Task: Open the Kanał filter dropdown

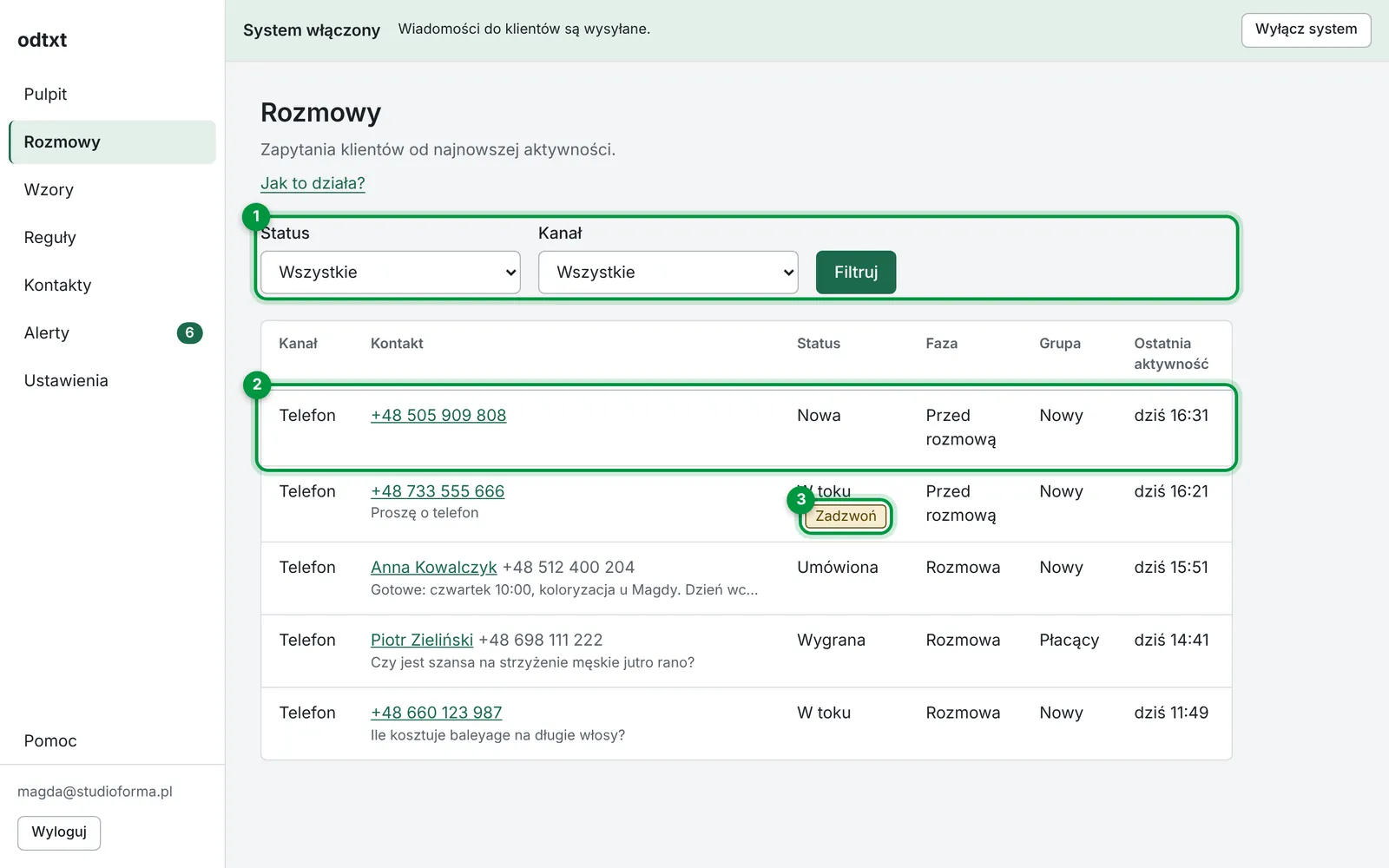Action: click(x=668, y=273)
